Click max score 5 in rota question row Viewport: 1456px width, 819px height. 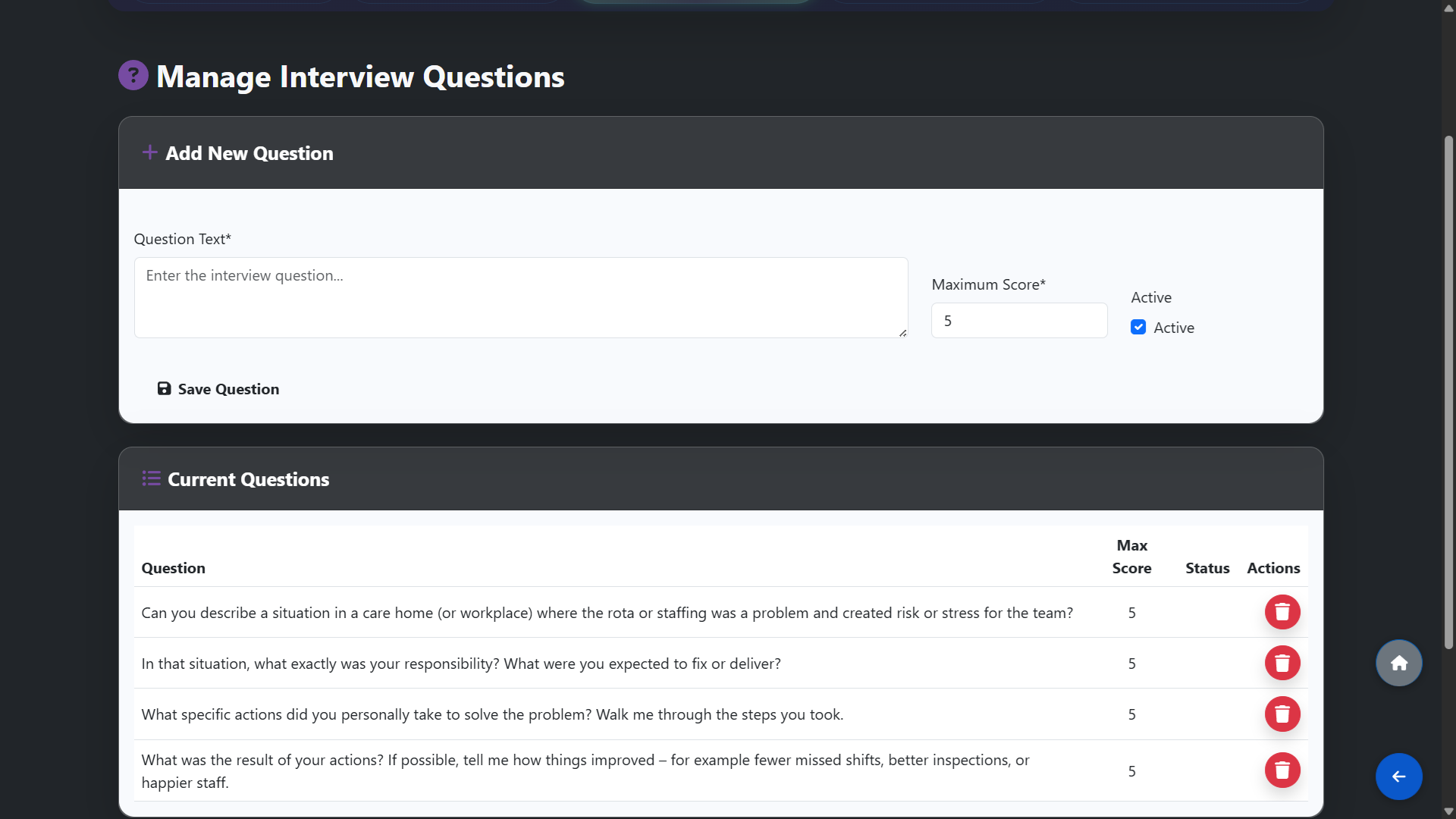[x=1131, y=613]
